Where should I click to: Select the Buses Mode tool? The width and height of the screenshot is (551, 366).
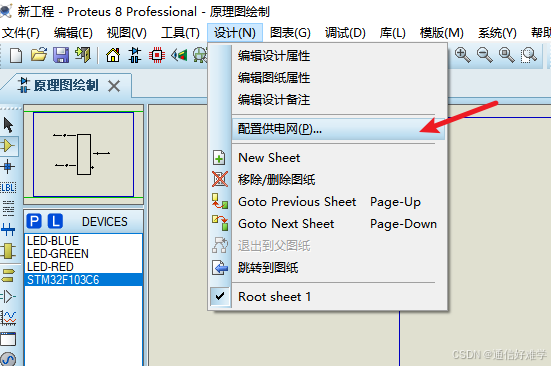click(8, 230)
